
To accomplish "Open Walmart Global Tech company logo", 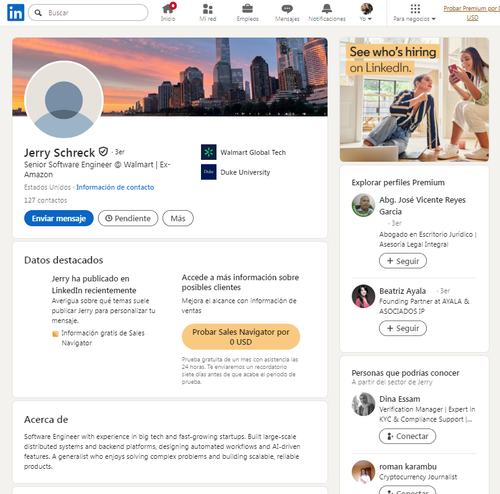I will (209, 152).
